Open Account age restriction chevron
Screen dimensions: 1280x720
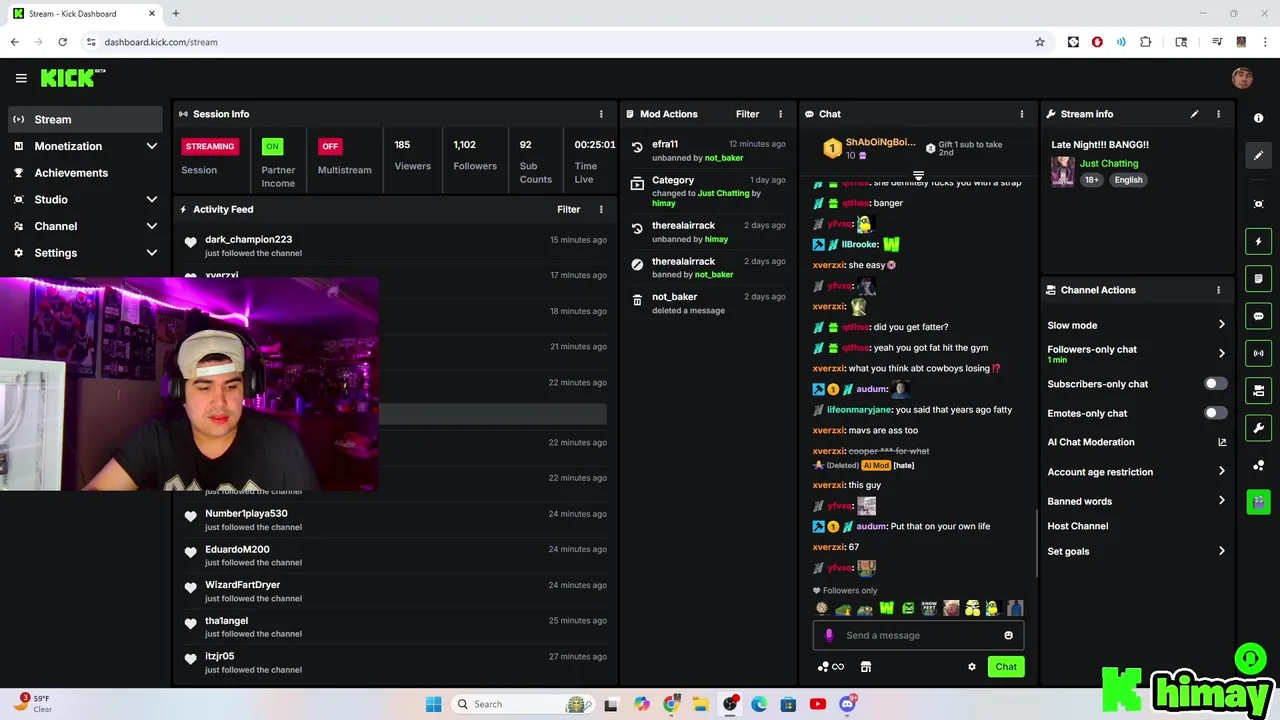pos(1221,472)
